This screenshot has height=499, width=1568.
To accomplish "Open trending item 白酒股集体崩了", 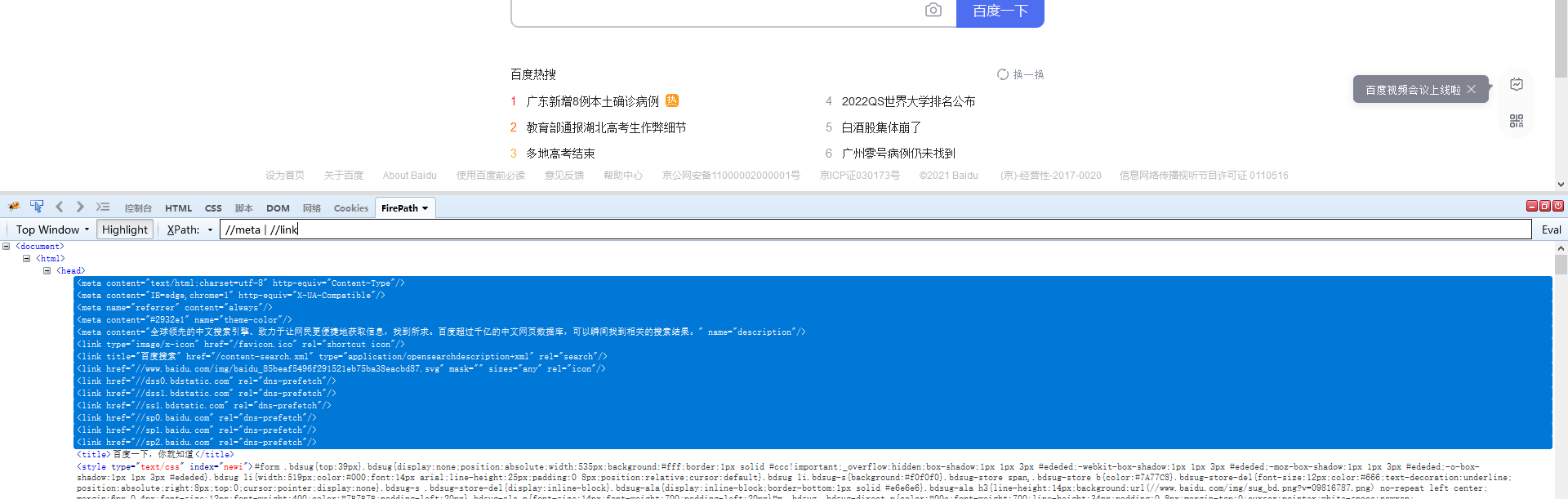I will [881, 127].
